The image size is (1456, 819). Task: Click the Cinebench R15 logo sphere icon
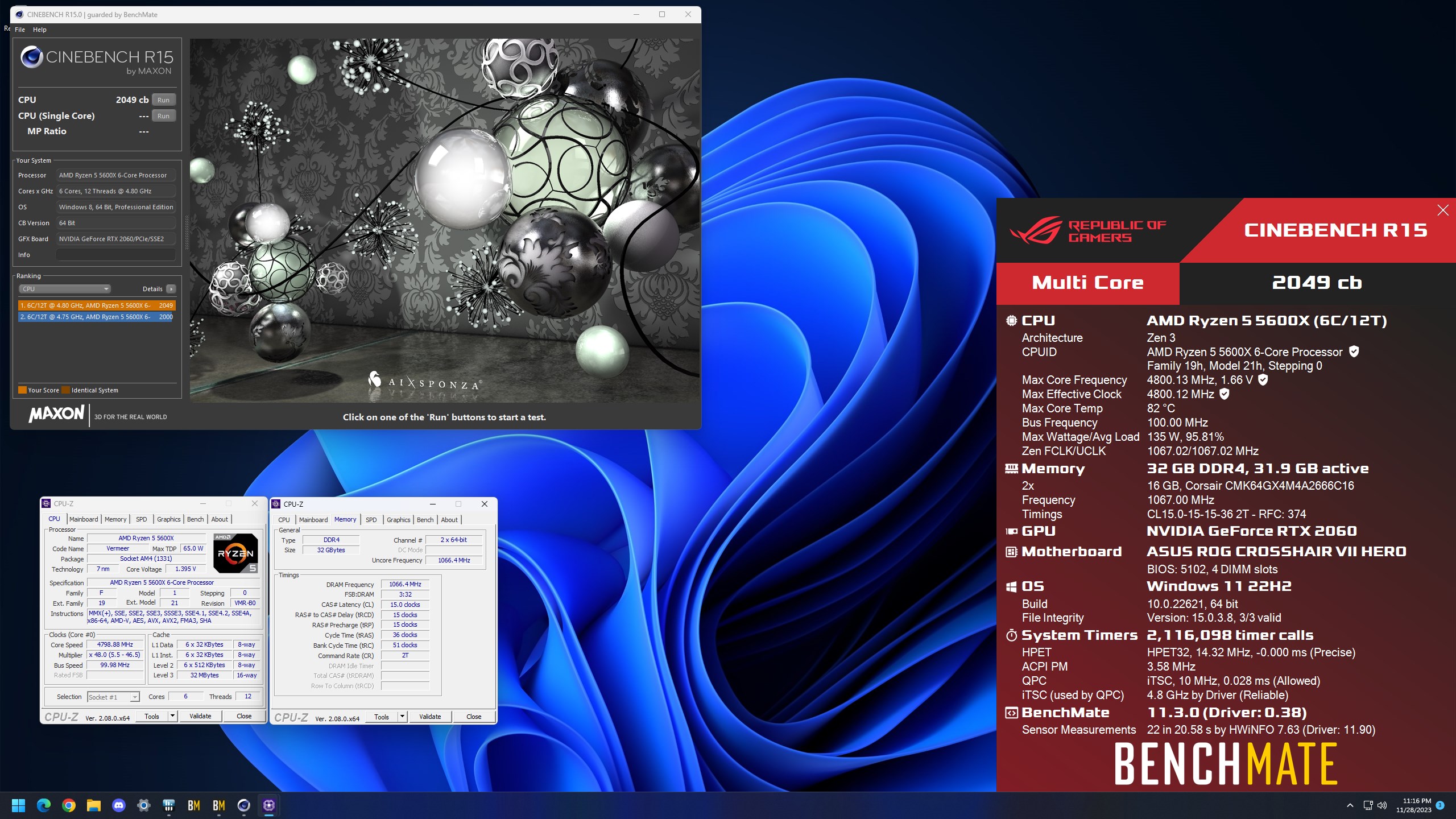tap(32, 57)
